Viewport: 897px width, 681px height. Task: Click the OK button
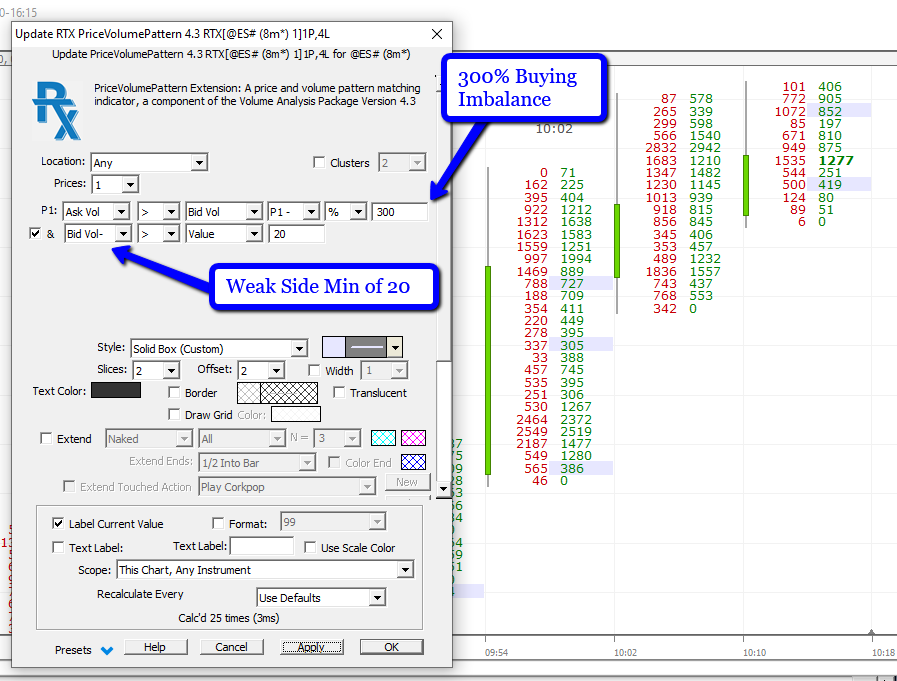point(391,647)
